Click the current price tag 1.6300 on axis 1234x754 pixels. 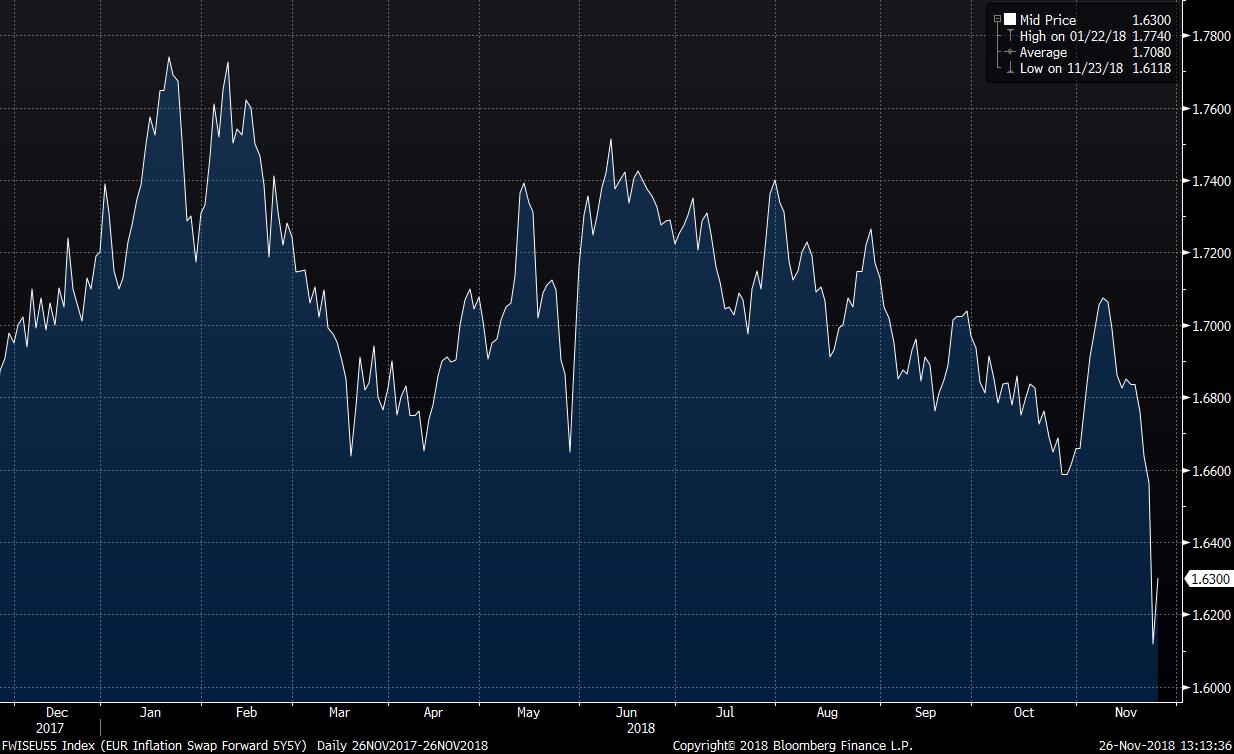tap(1208, 579)
